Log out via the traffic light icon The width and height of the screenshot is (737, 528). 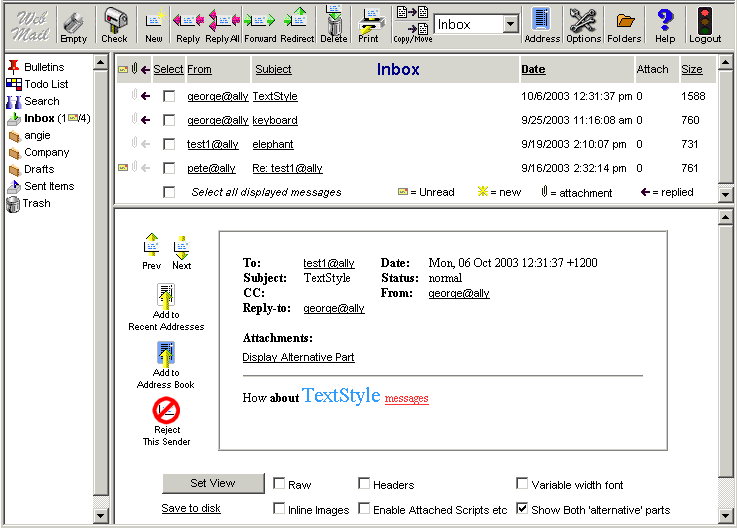pos(705,21)
